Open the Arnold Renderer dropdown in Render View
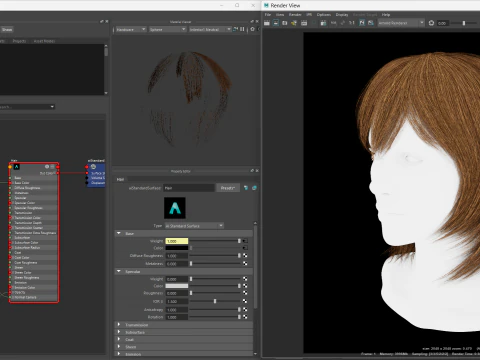Image resolution: width=480 pixels, height=360 pixels. [x=401, y=23]
